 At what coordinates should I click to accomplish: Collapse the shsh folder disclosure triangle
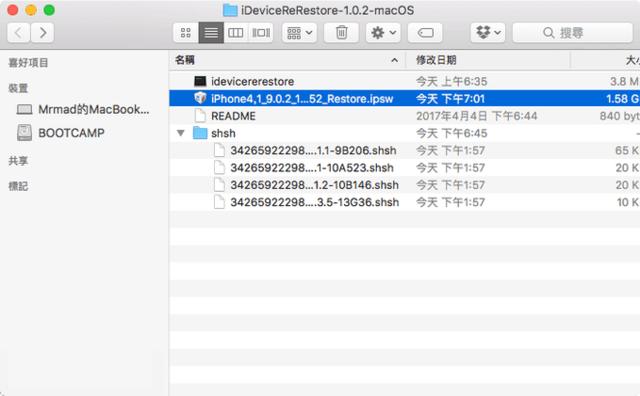tap(181, 133)
